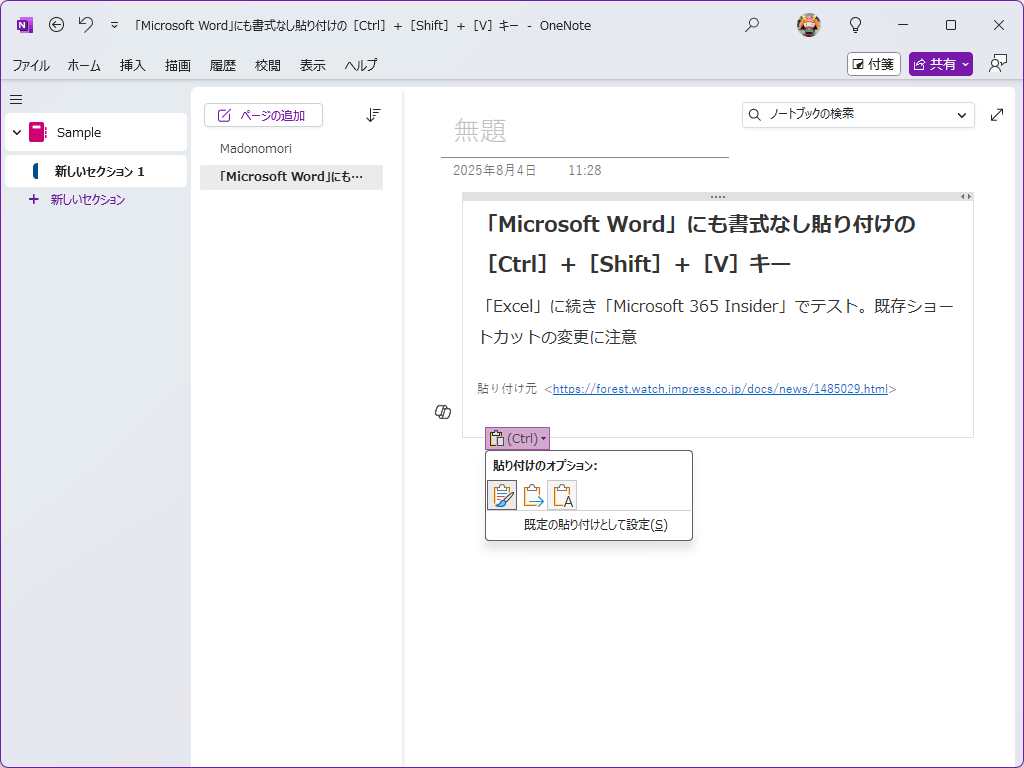Click the lightbulb tips icon
The image size is (1024, 768).
[855, 25]
